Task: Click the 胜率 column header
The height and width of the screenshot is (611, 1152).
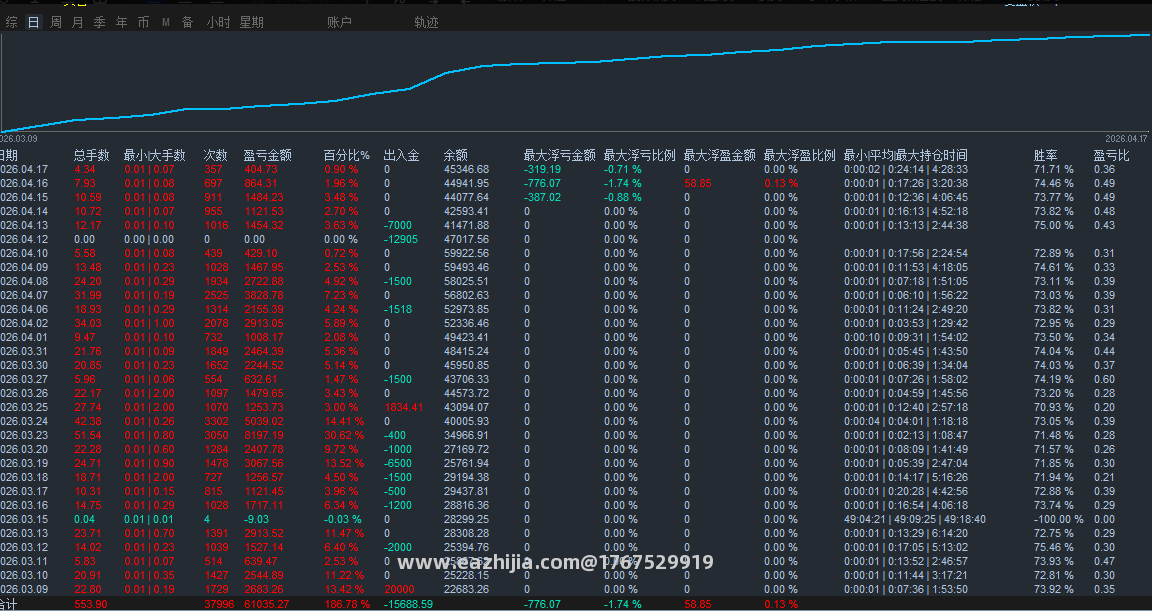Action: click(1045, 156)
